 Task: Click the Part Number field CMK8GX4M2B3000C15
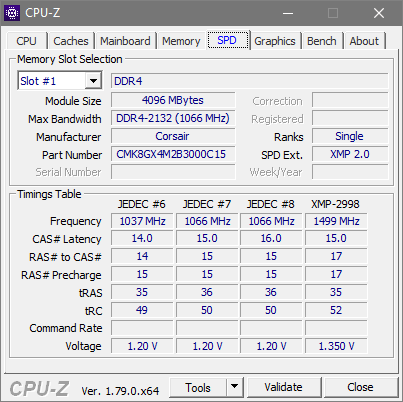coord(173,154)
